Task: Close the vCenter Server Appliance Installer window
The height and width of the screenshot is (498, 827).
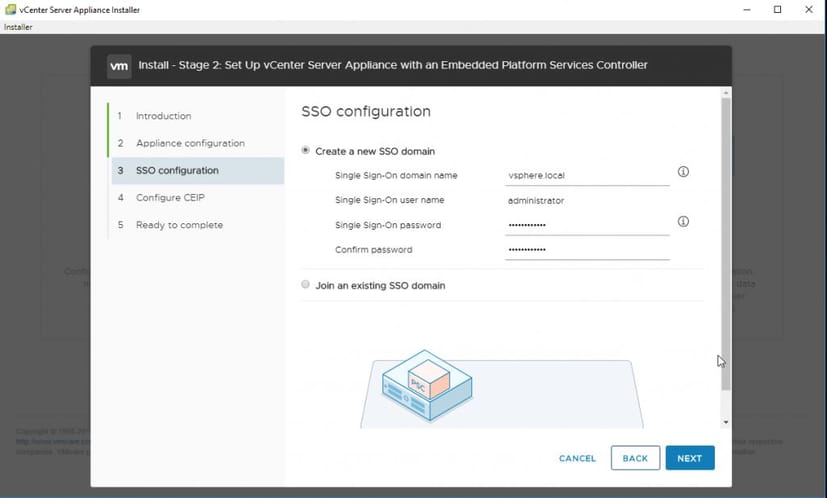Action: (x=809, y=9)
